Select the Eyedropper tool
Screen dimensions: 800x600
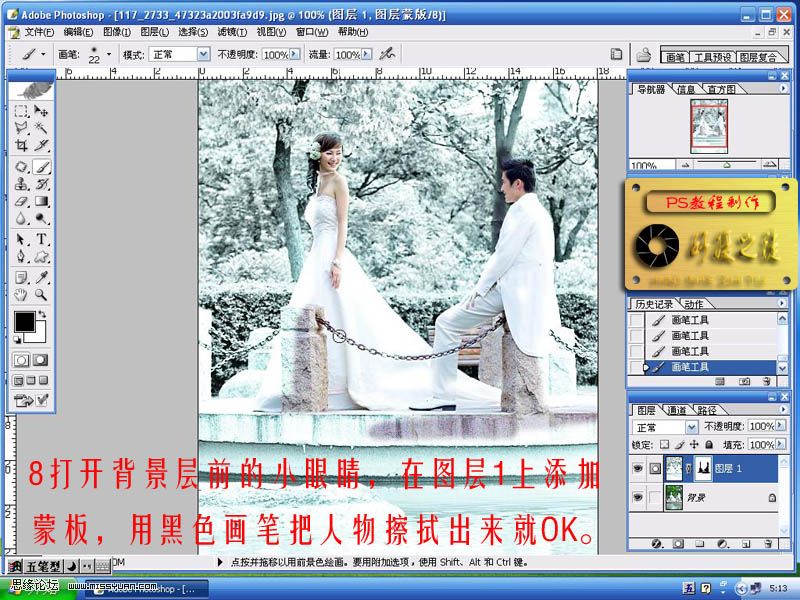pos(42,277)
